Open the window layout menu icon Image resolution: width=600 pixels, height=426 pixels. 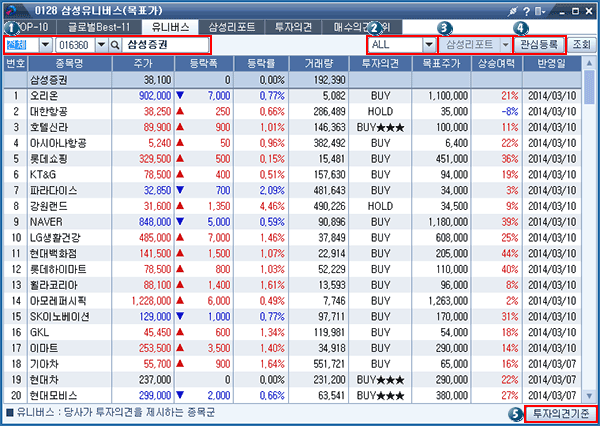540,11
